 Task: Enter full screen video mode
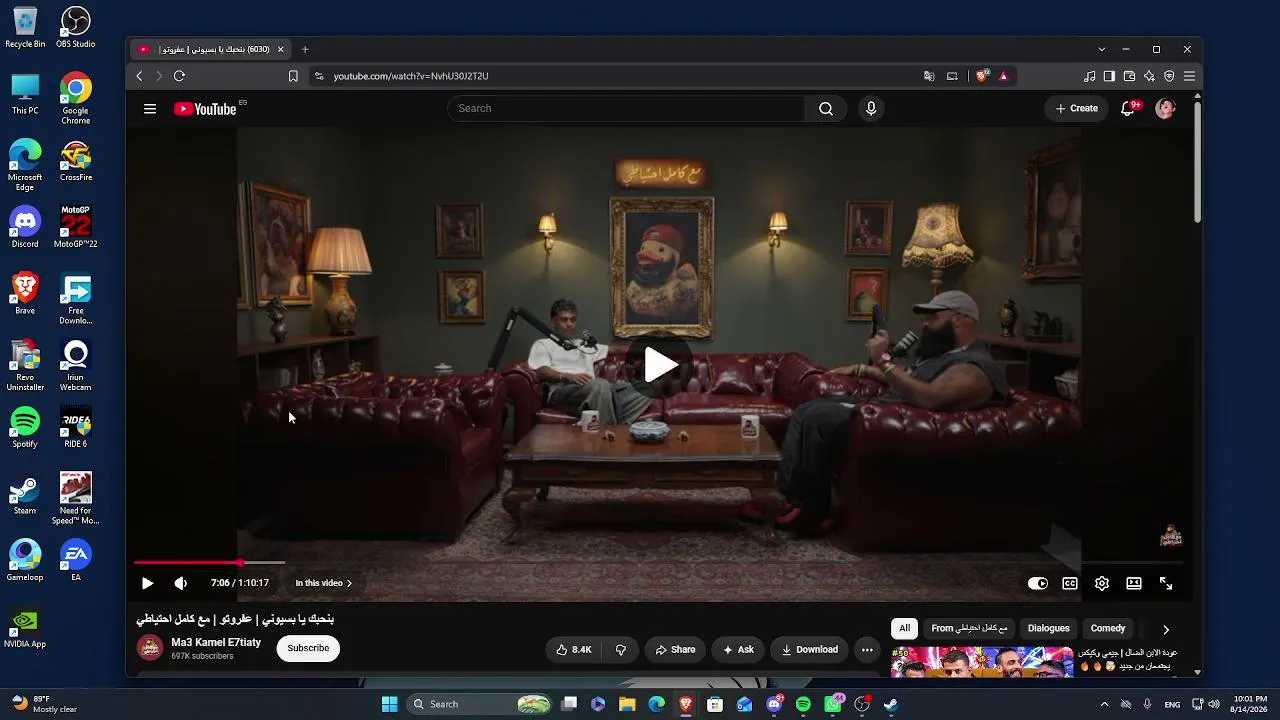1166,583
